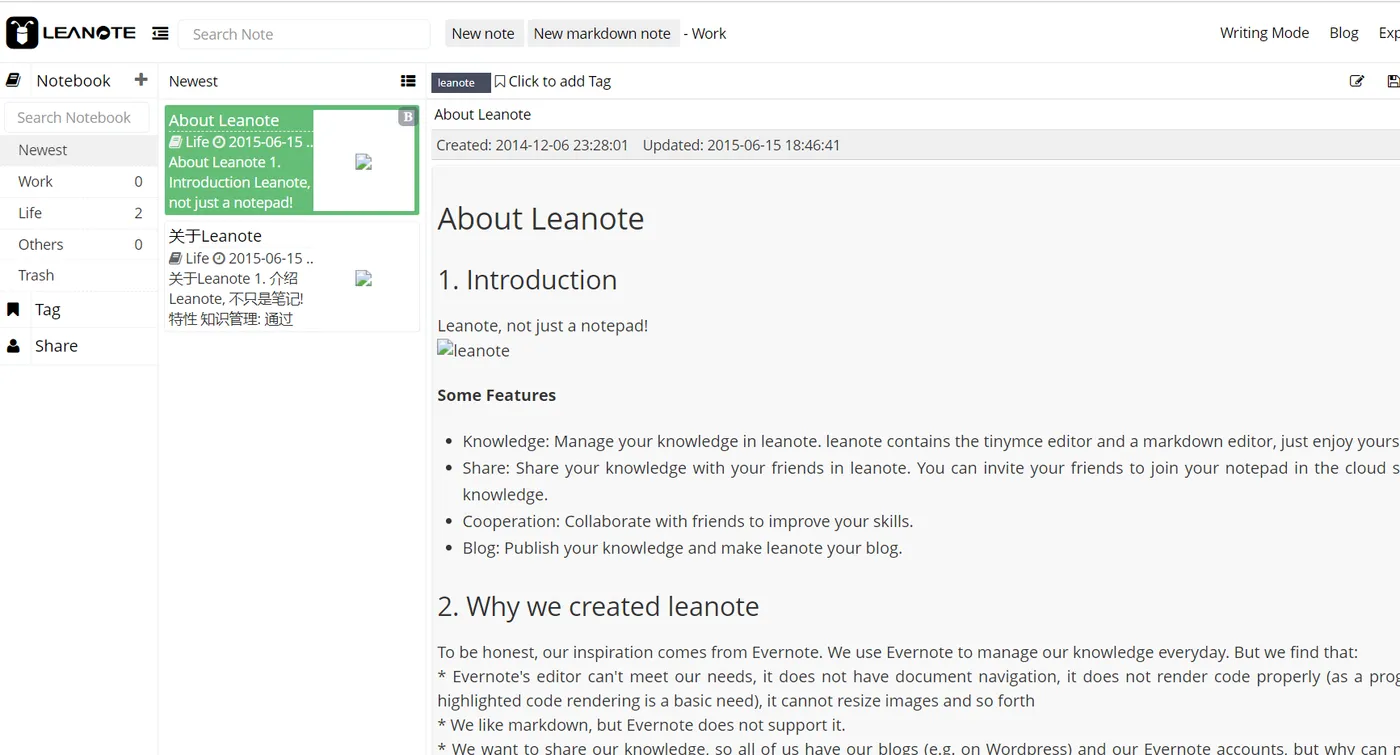Expand the Tag section

48,310
